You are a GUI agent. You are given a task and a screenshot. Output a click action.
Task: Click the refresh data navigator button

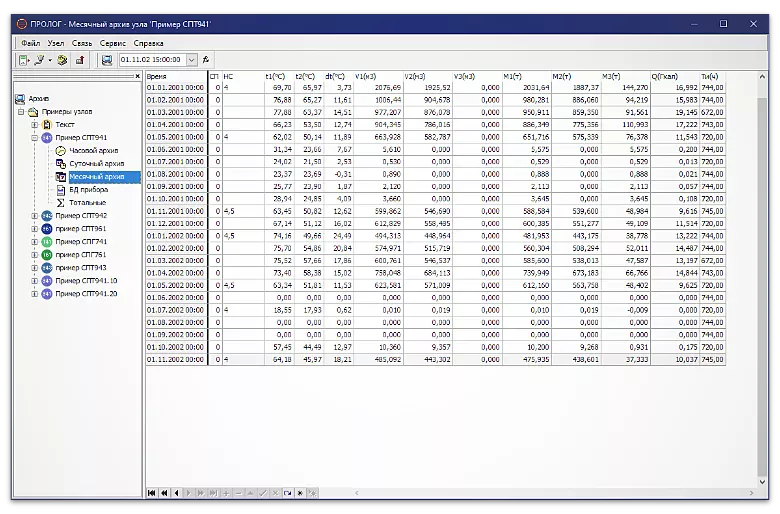(x=287, y=493)
